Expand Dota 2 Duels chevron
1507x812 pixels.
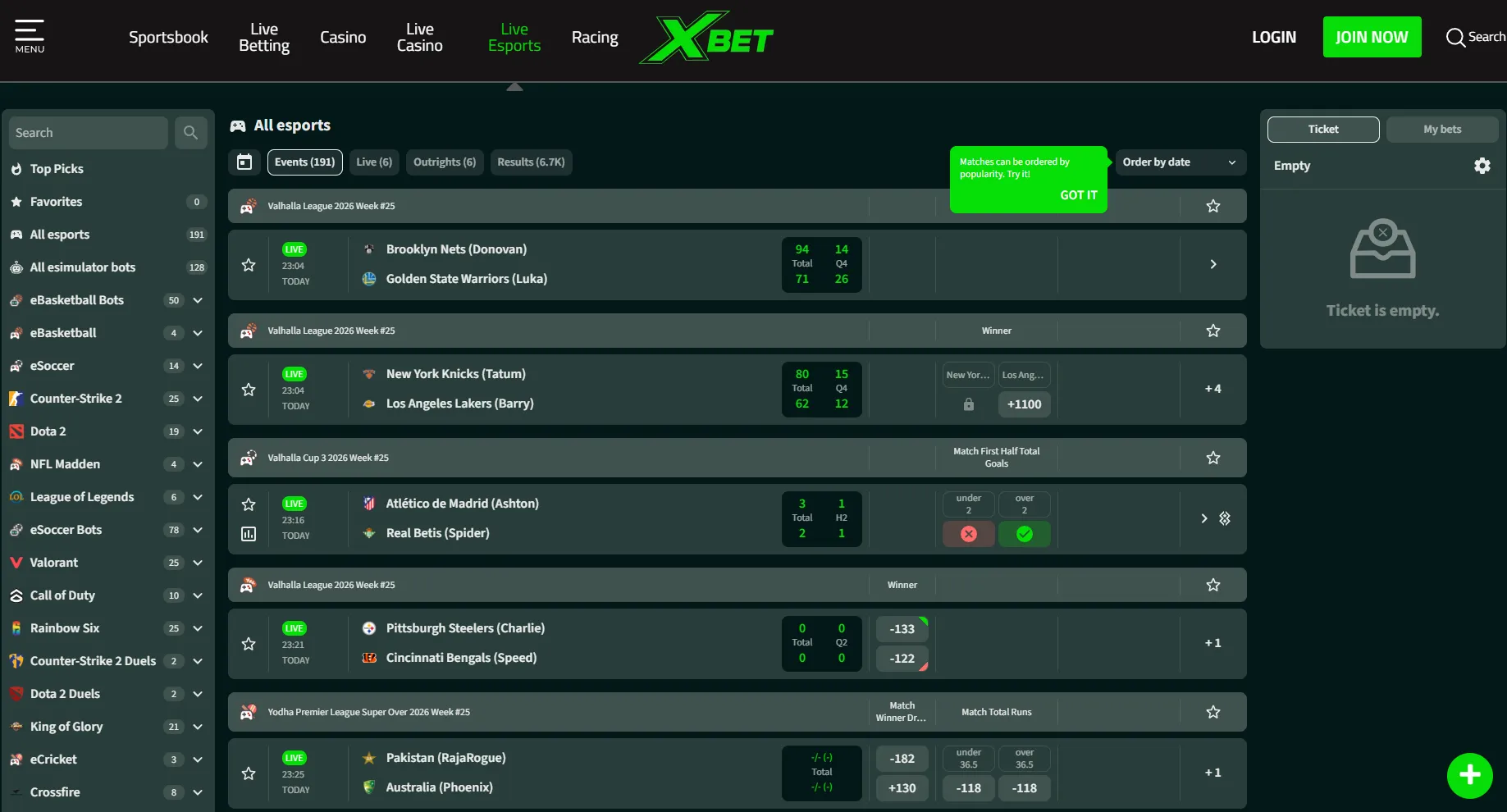click(x=198, y=694)
